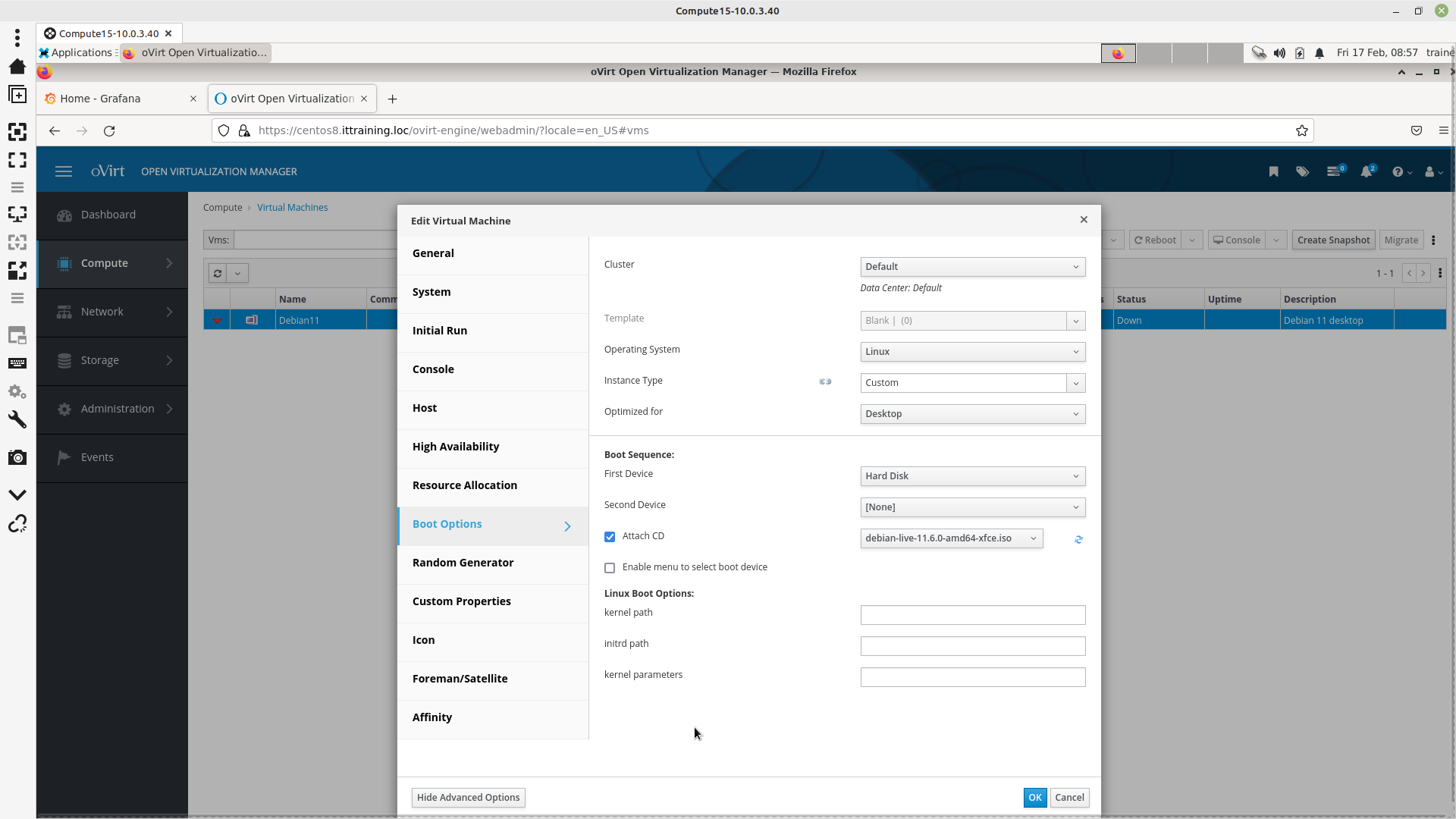The width and height of the screenshot is (1456, 819).
Task: Open the Second Device dropdown
Action: click(x=972, y=507)
